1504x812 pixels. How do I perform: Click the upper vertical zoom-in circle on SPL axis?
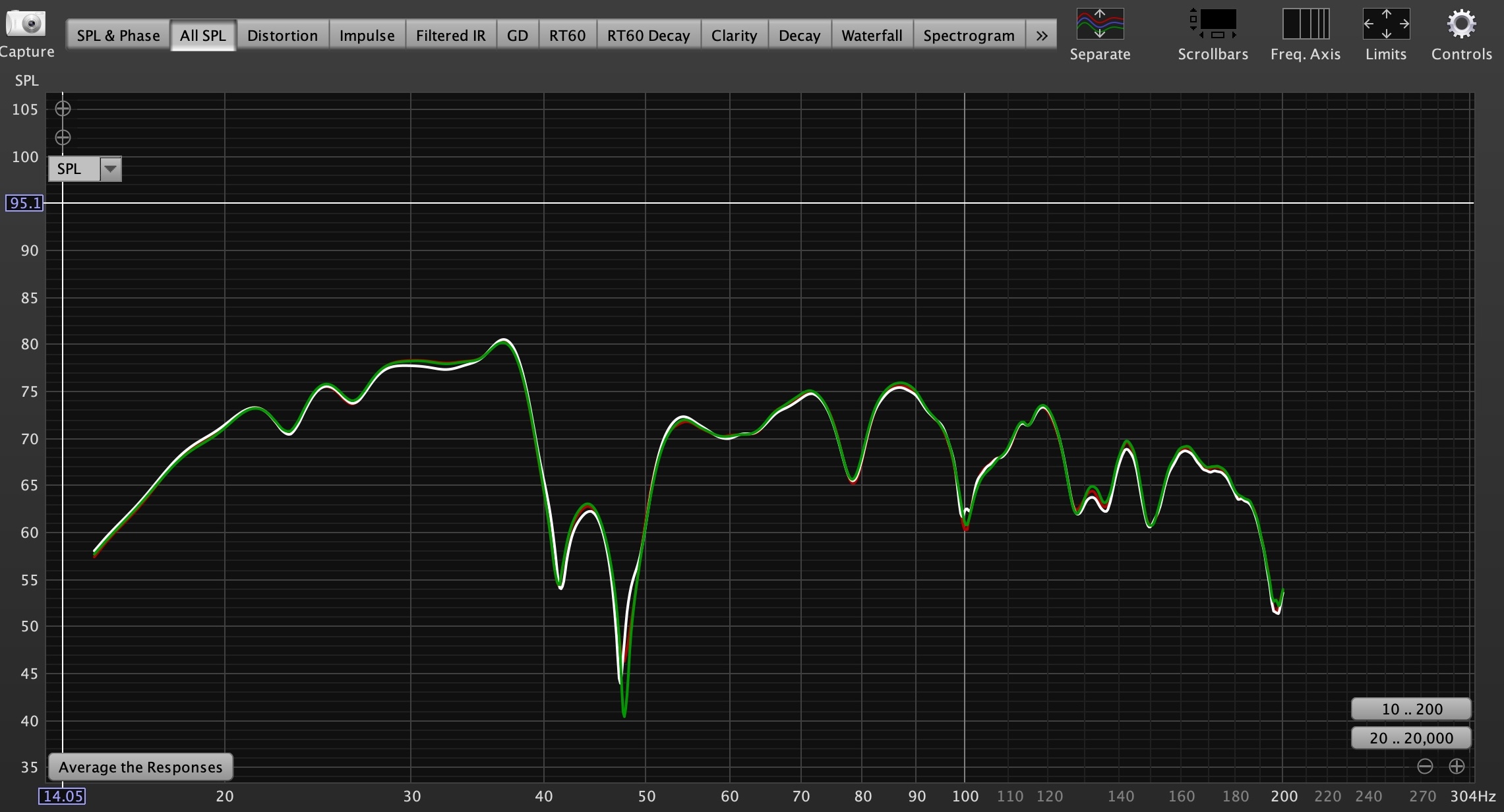click(x=63, y=109)
